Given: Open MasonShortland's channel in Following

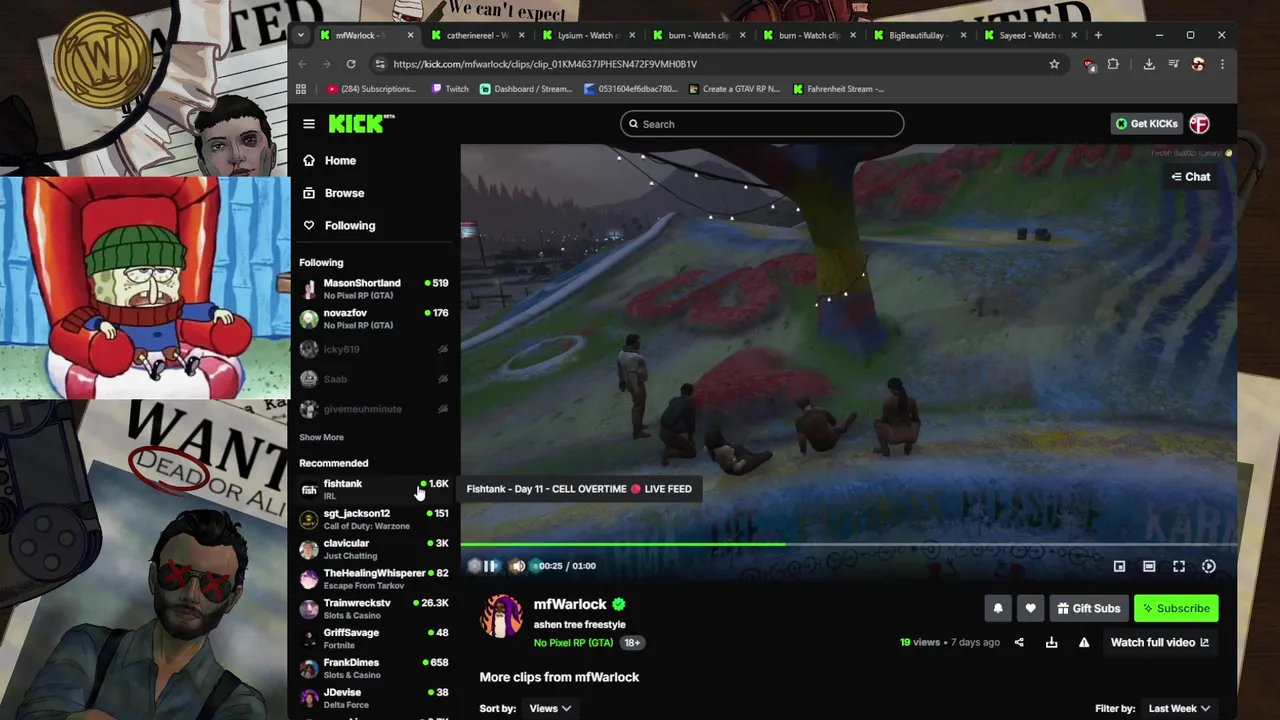Looking at the screenshot, I should pyautogui.click(x=375, y=289).
